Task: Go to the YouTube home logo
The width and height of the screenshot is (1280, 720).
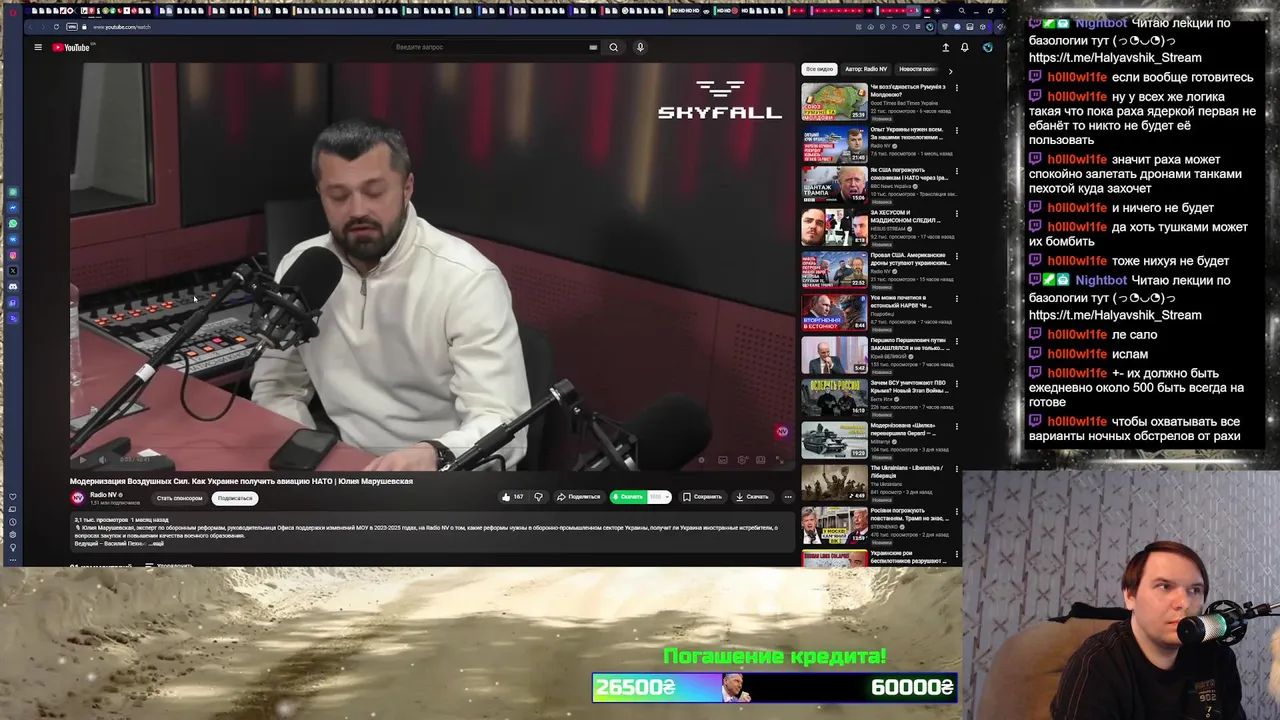Action: [x=71, y=47]
